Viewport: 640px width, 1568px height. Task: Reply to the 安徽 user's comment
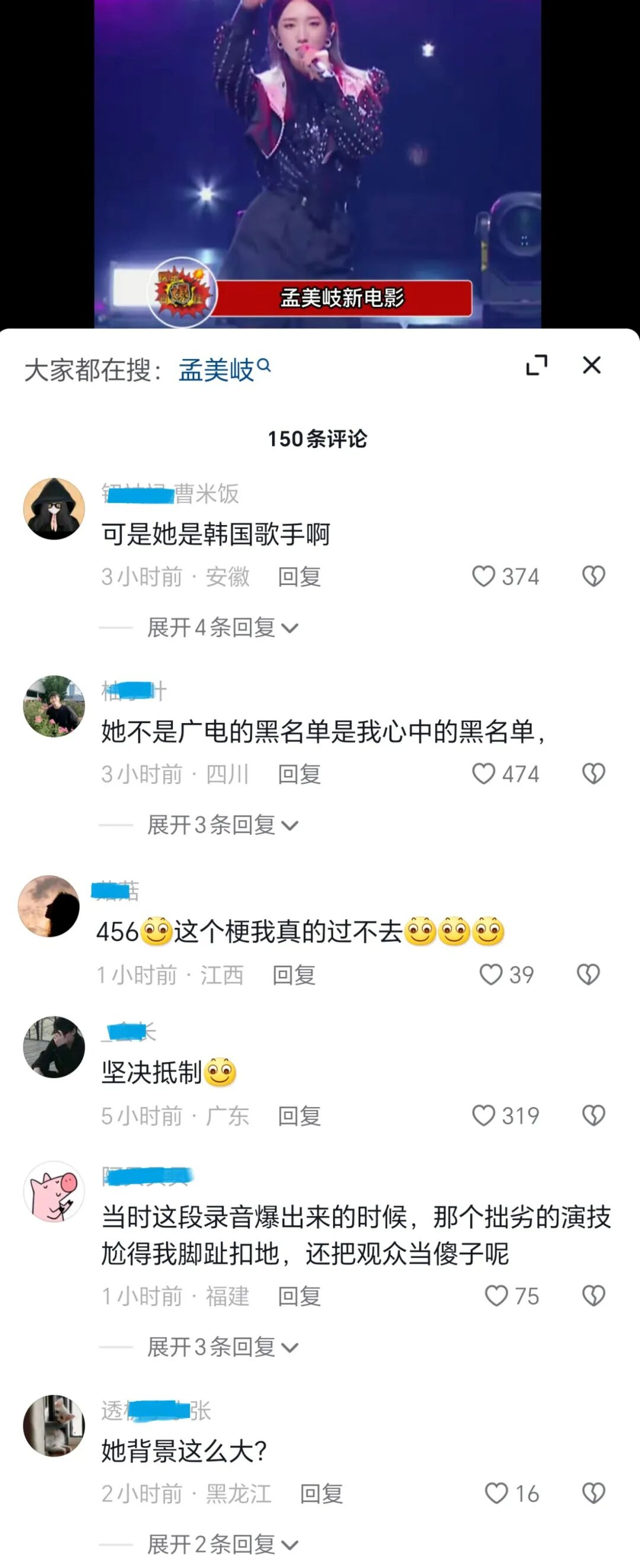[x=299, y=577]
